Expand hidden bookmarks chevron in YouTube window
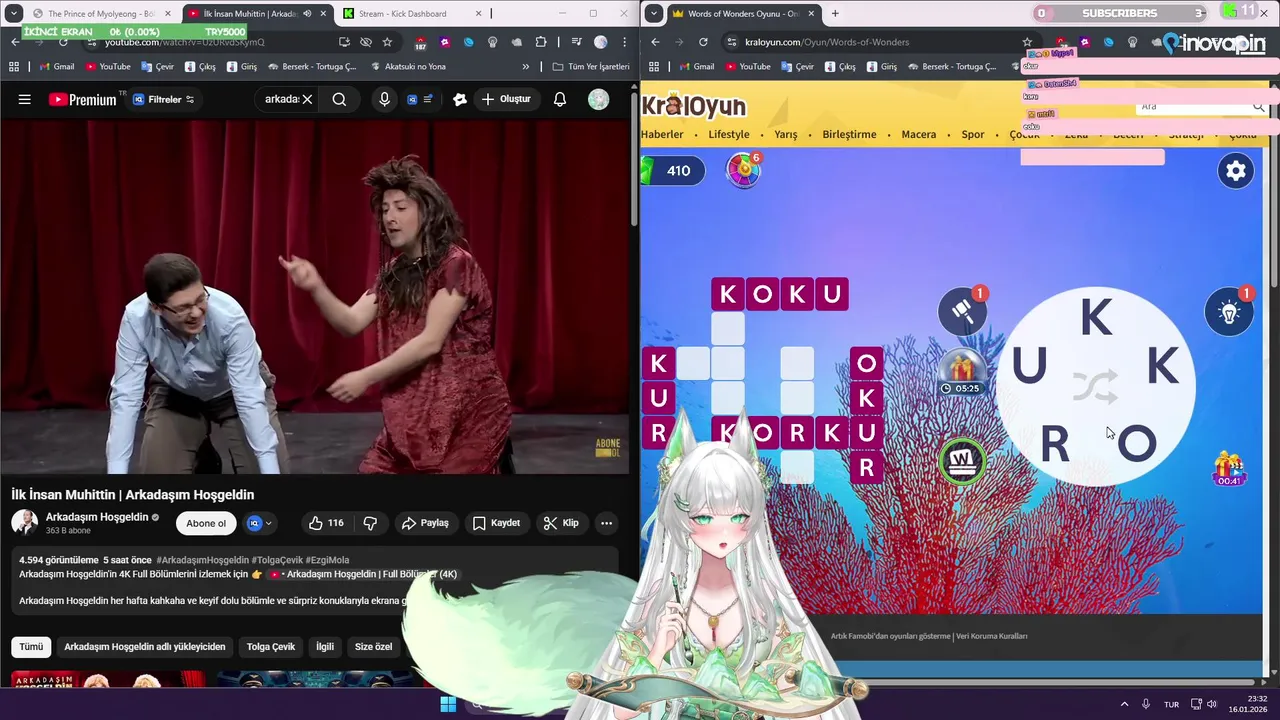The height and width of the screenshot is (720, 1280). (526, 67)
